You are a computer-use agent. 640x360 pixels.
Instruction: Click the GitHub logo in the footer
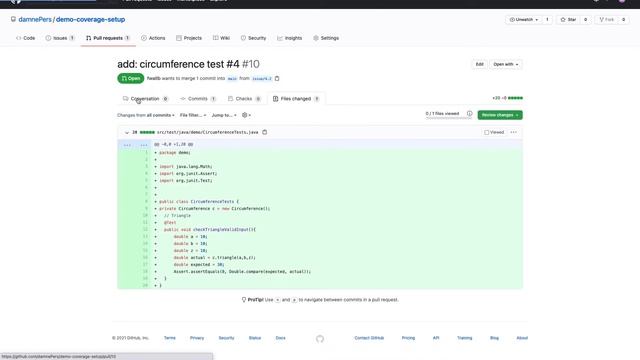[x=320, y=339]
